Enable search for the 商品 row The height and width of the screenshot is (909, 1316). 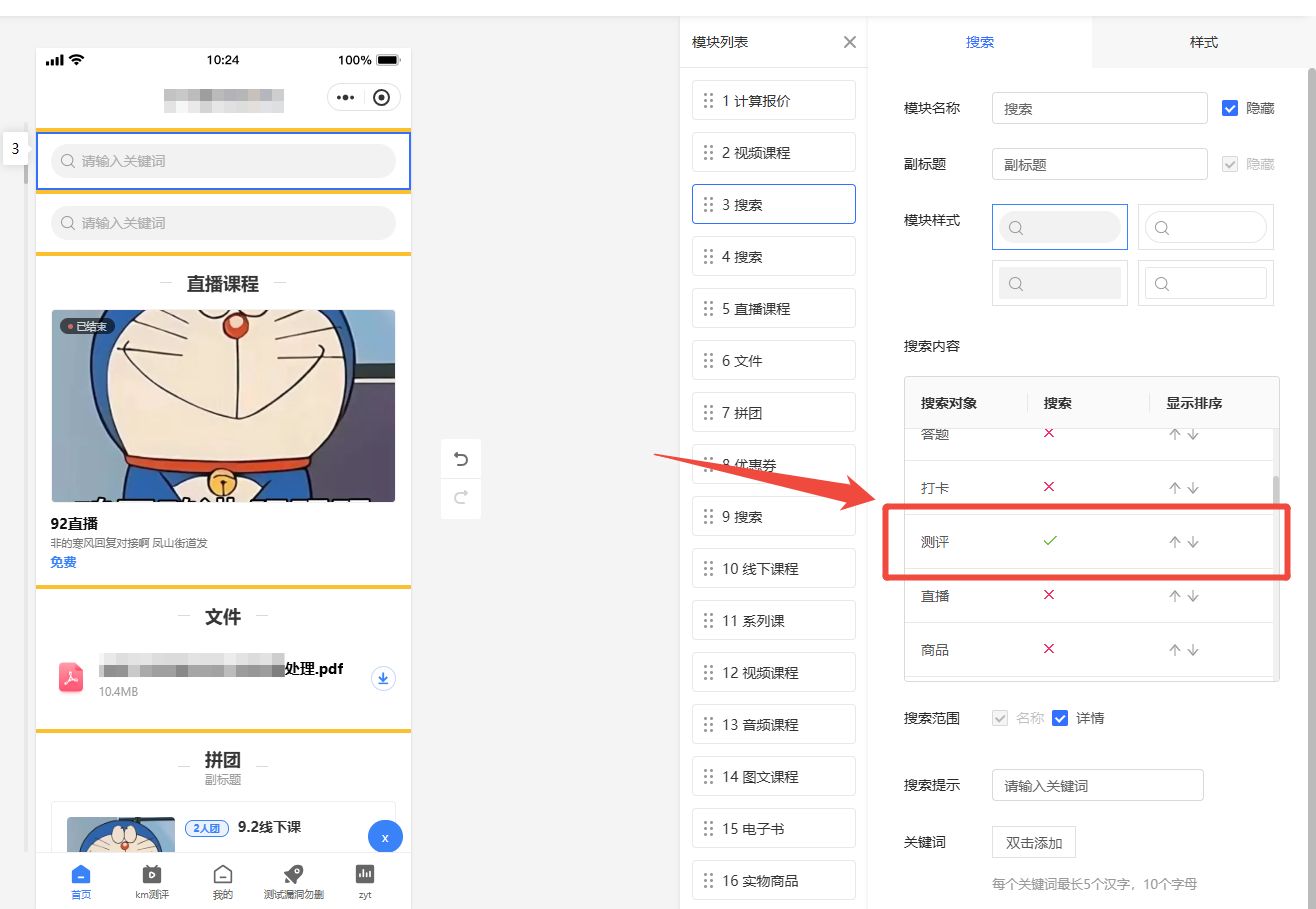coord(1049,649)
